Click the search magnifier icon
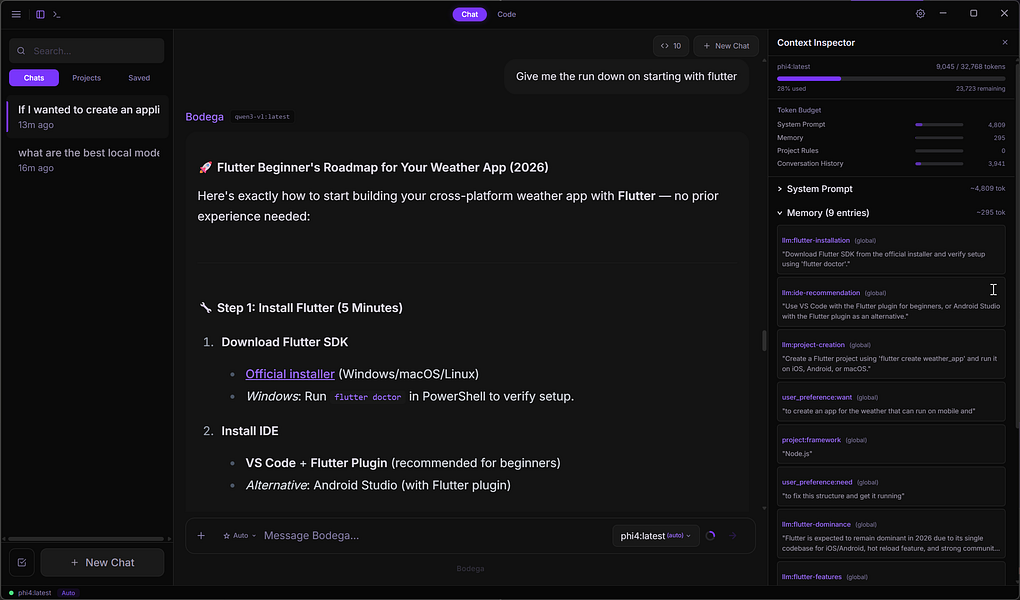The image size is (1020, 600). (21, 51)
